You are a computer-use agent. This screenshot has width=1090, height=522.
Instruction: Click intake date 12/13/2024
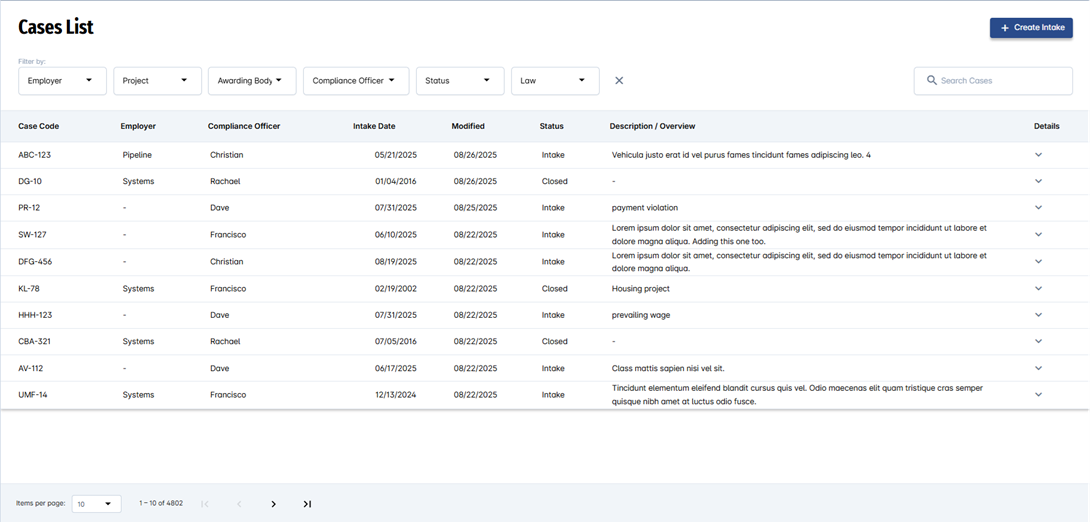pos(396,395)
